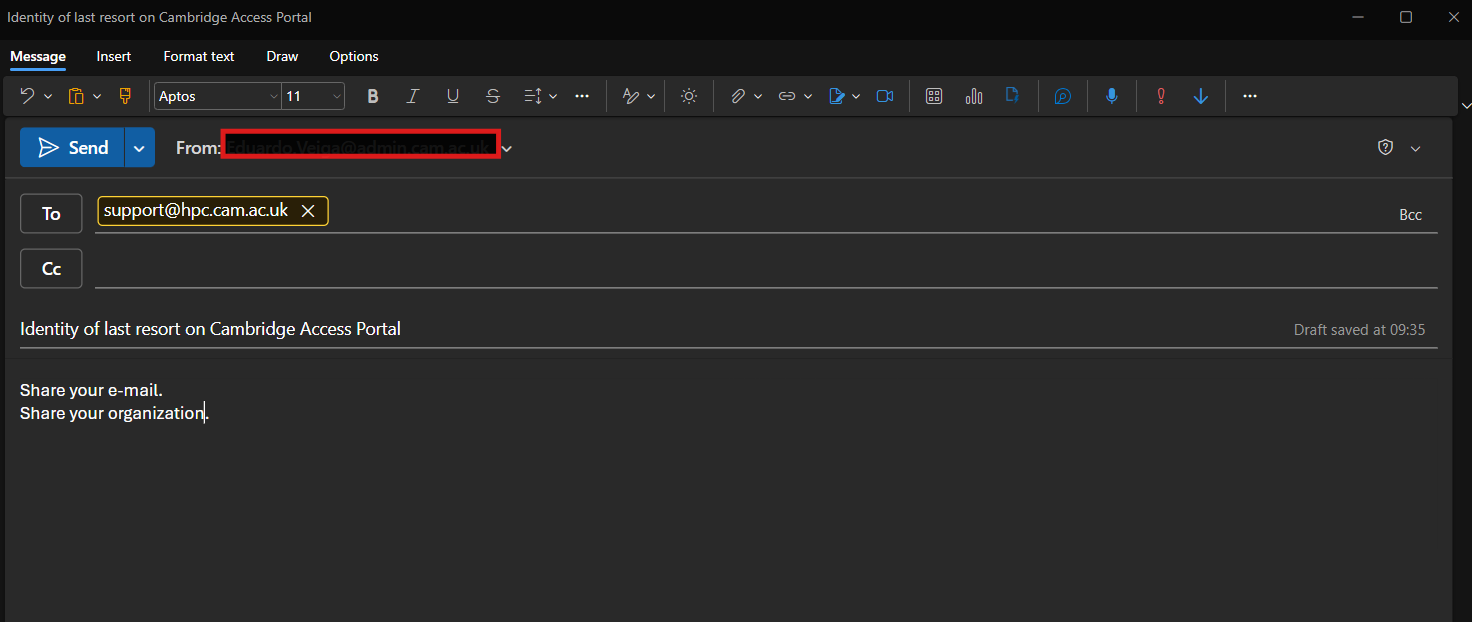Toggle Italic formatting

(x=413, y=96)
